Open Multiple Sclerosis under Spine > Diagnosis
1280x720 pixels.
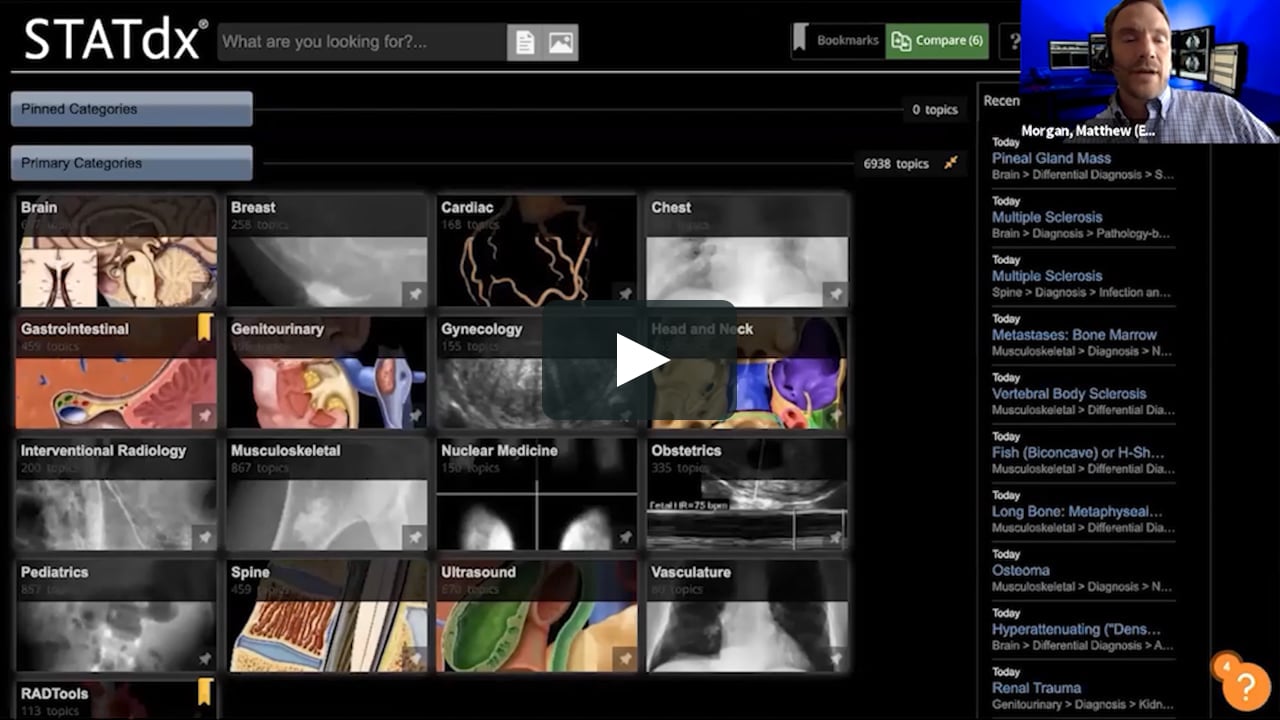click(x=1047, y=276)
